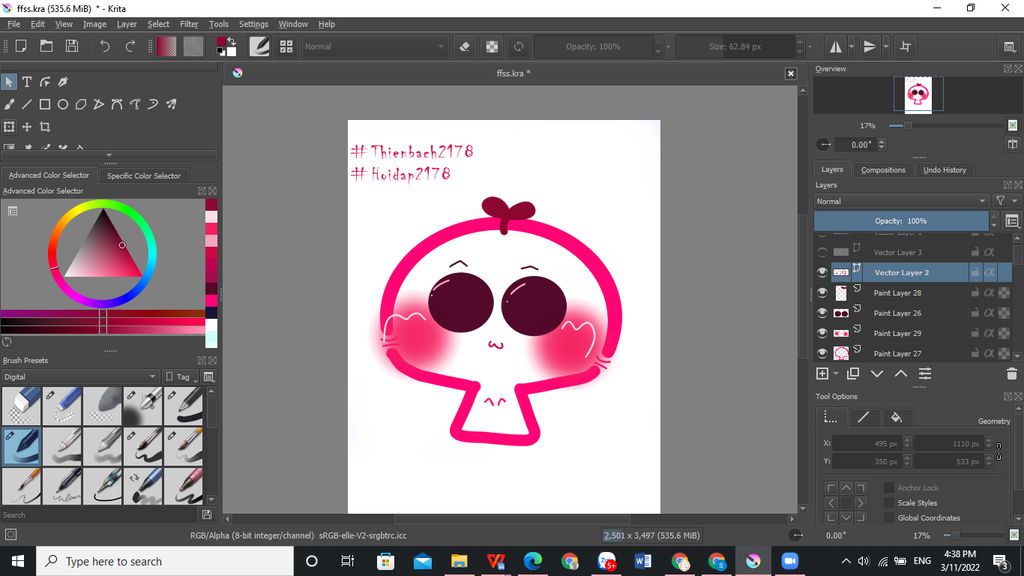The height and width of the screenshot is (576, 1024).
Task: Move layer up with chevron
Action: click(901, 374)
